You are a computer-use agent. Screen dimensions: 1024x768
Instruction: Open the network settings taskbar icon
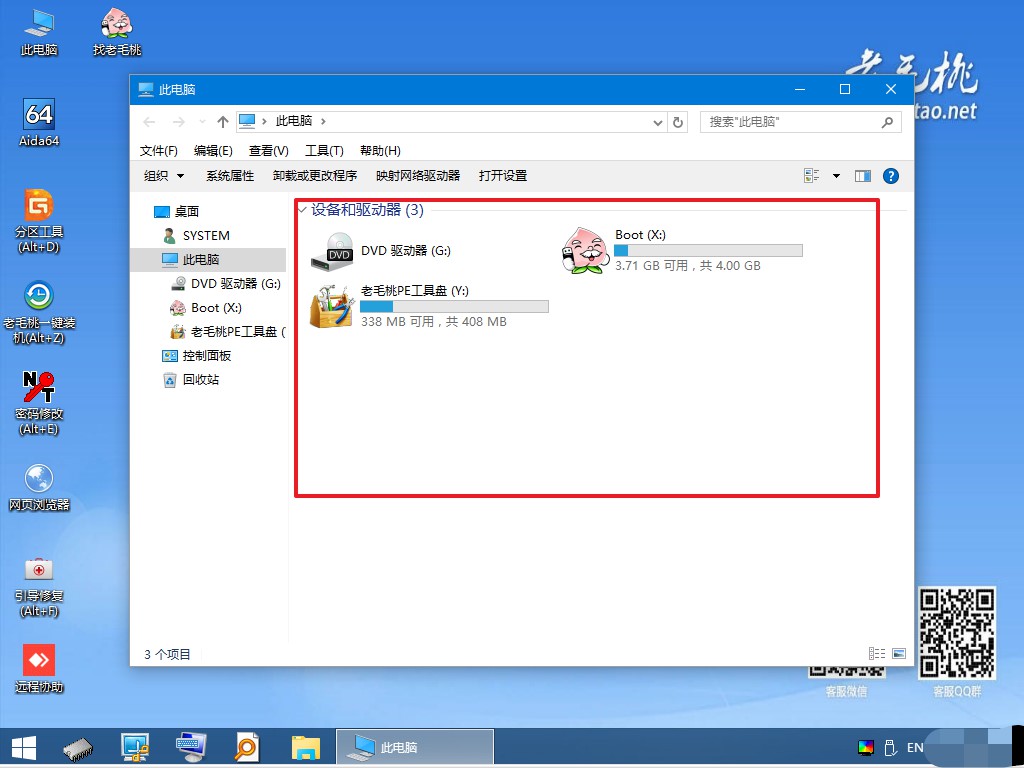click(135, 748)
